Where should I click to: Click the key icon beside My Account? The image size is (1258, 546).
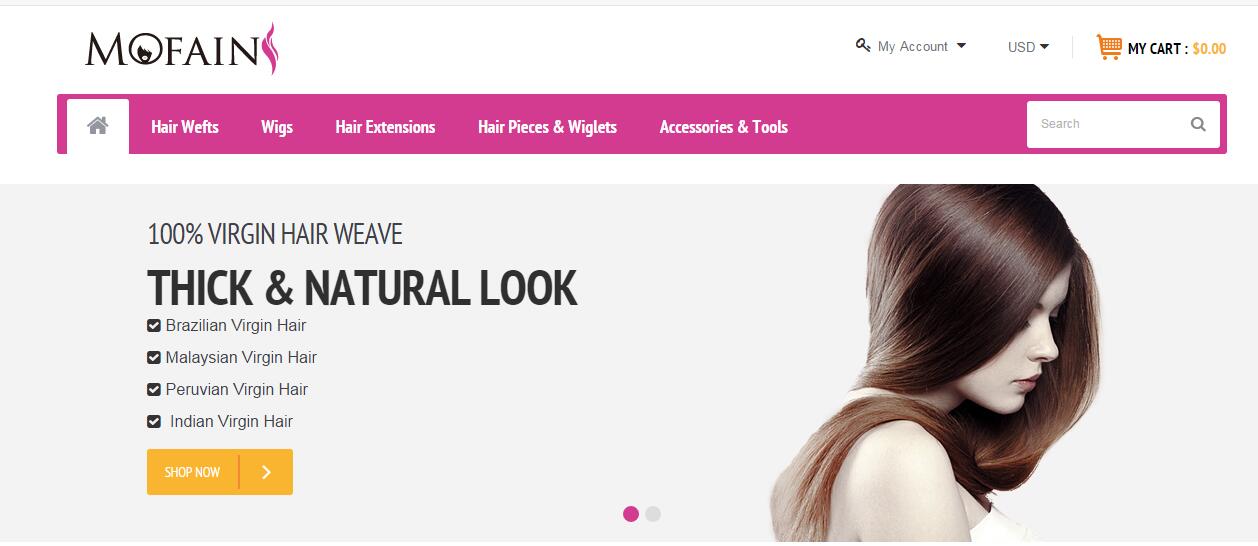point(863,45)
